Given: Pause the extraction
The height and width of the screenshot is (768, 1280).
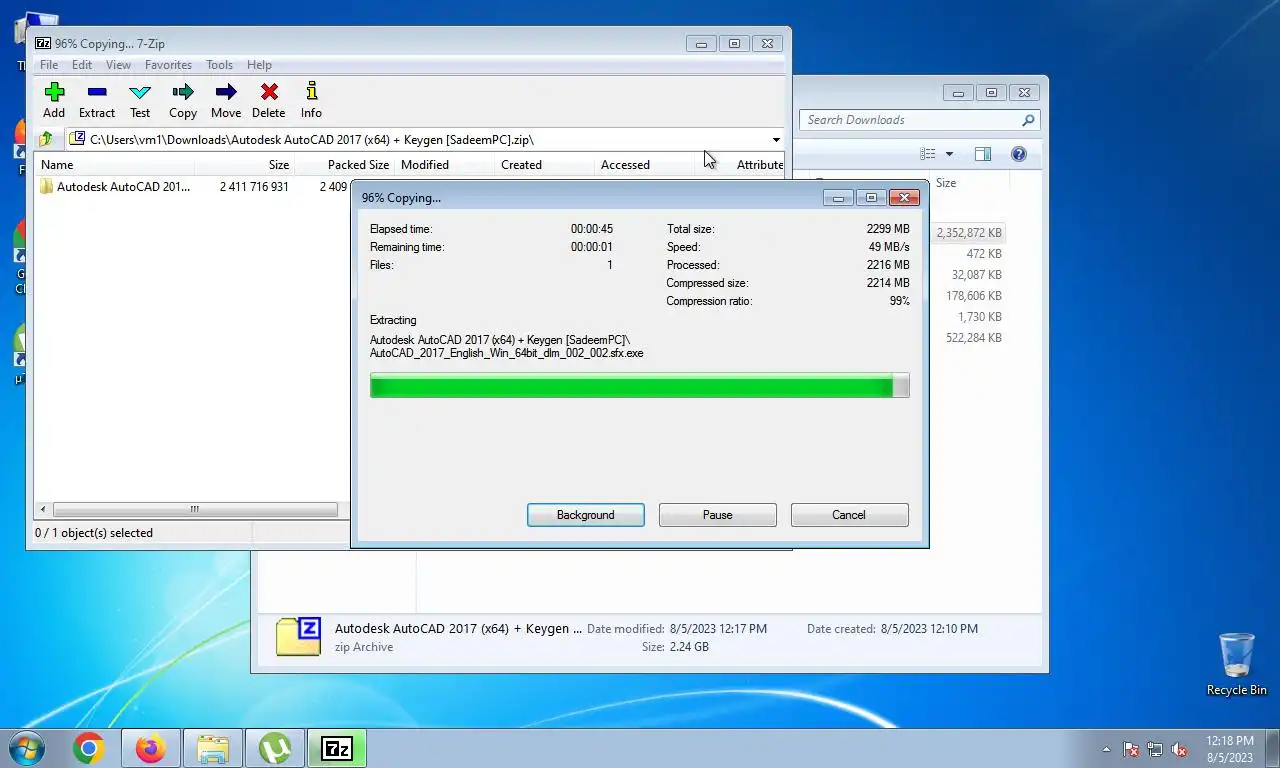Looking at the screenshot, I should pyautogui.click(x=718, y=515).
